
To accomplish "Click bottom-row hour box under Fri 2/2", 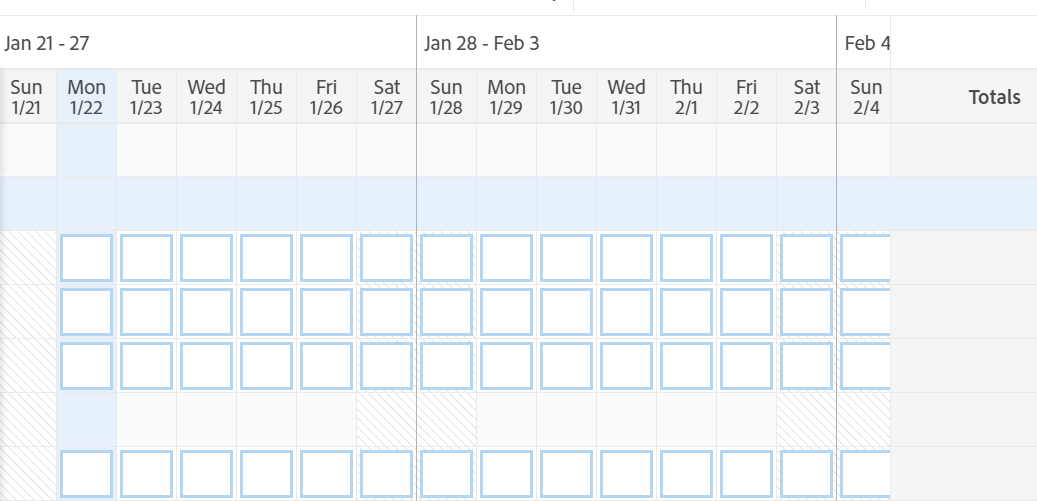I will pyautogui.click(x=746, y=474).
